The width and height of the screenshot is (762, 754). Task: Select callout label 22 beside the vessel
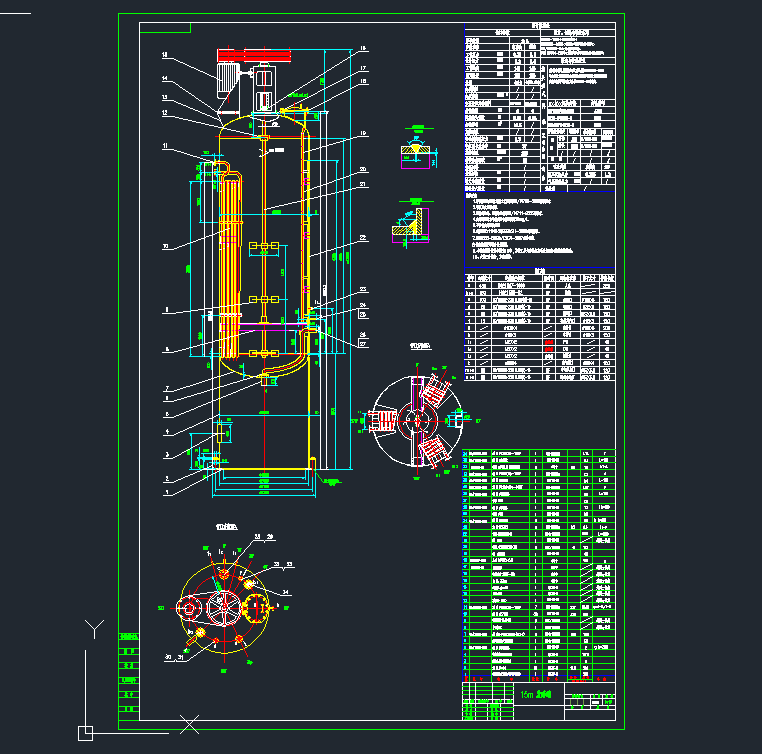(362, 237)
